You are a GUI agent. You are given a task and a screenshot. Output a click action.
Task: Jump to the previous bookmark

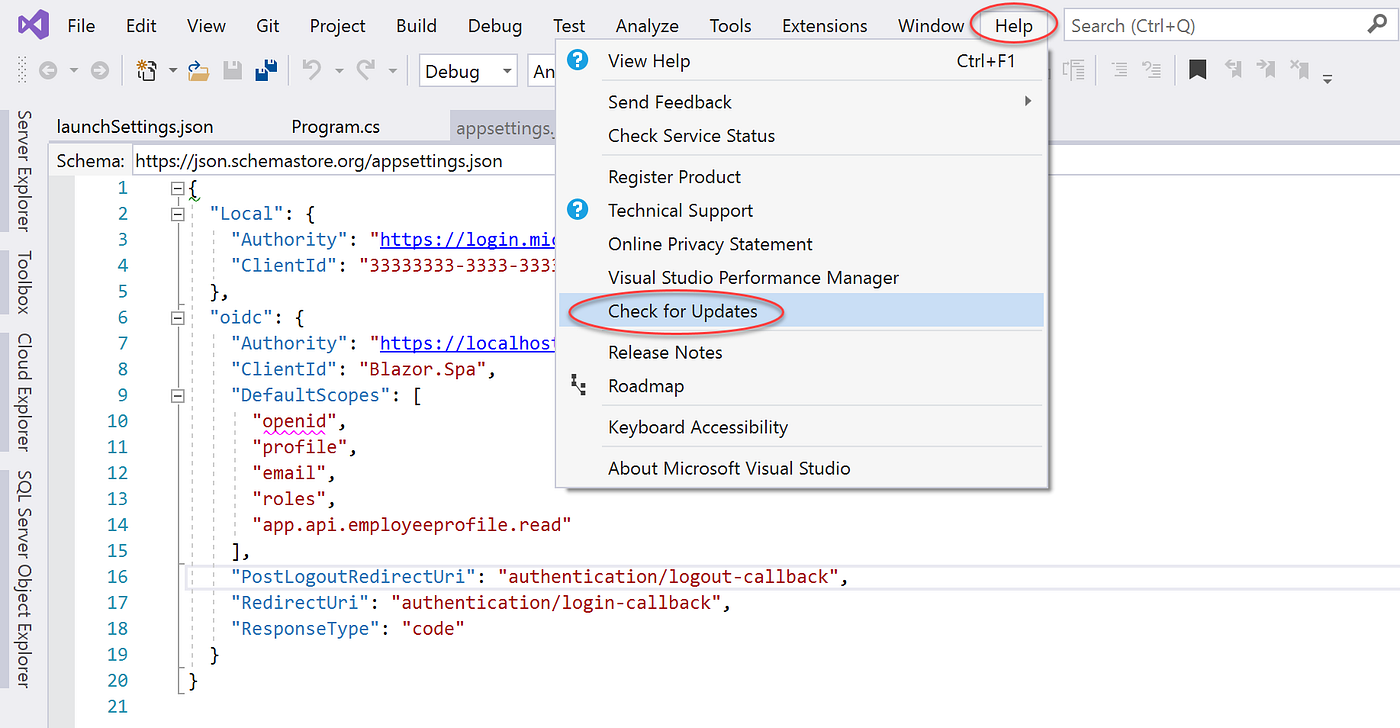(1234, 69)
